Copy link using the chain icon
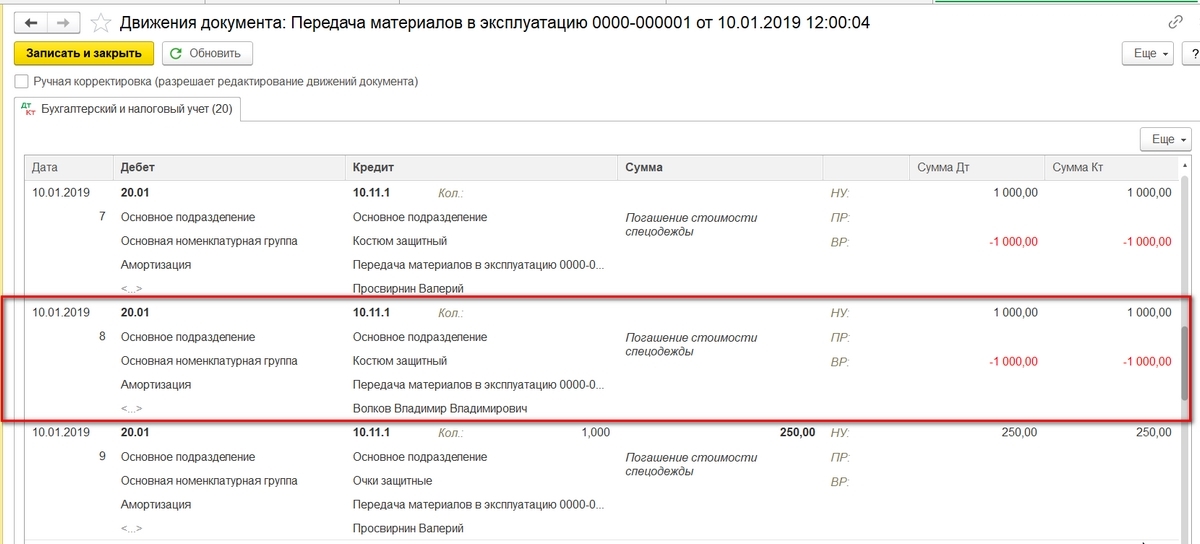 pos(1175,22)
